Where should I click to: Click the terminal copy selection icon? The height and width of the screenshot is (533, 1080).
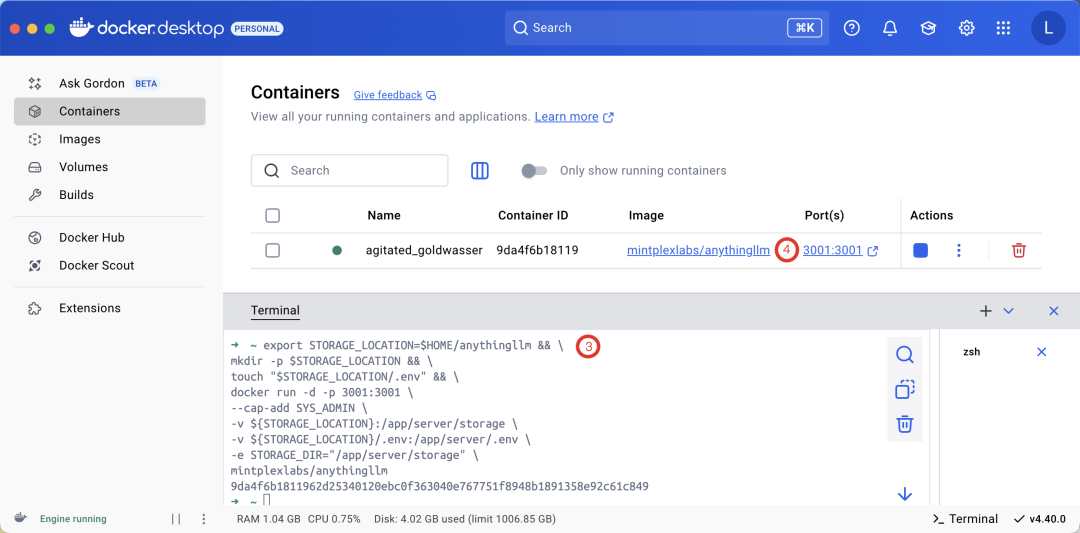click(904, 389)
